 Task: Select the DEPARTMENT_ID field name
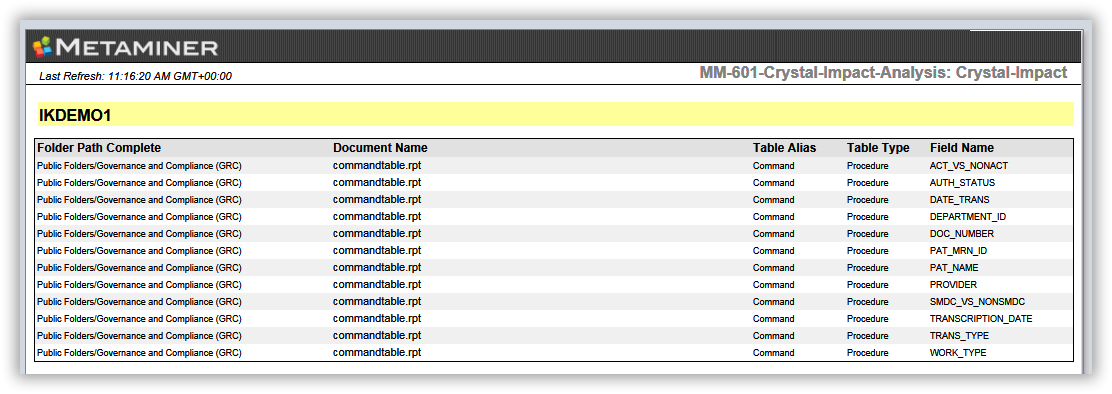click(967, 217)
